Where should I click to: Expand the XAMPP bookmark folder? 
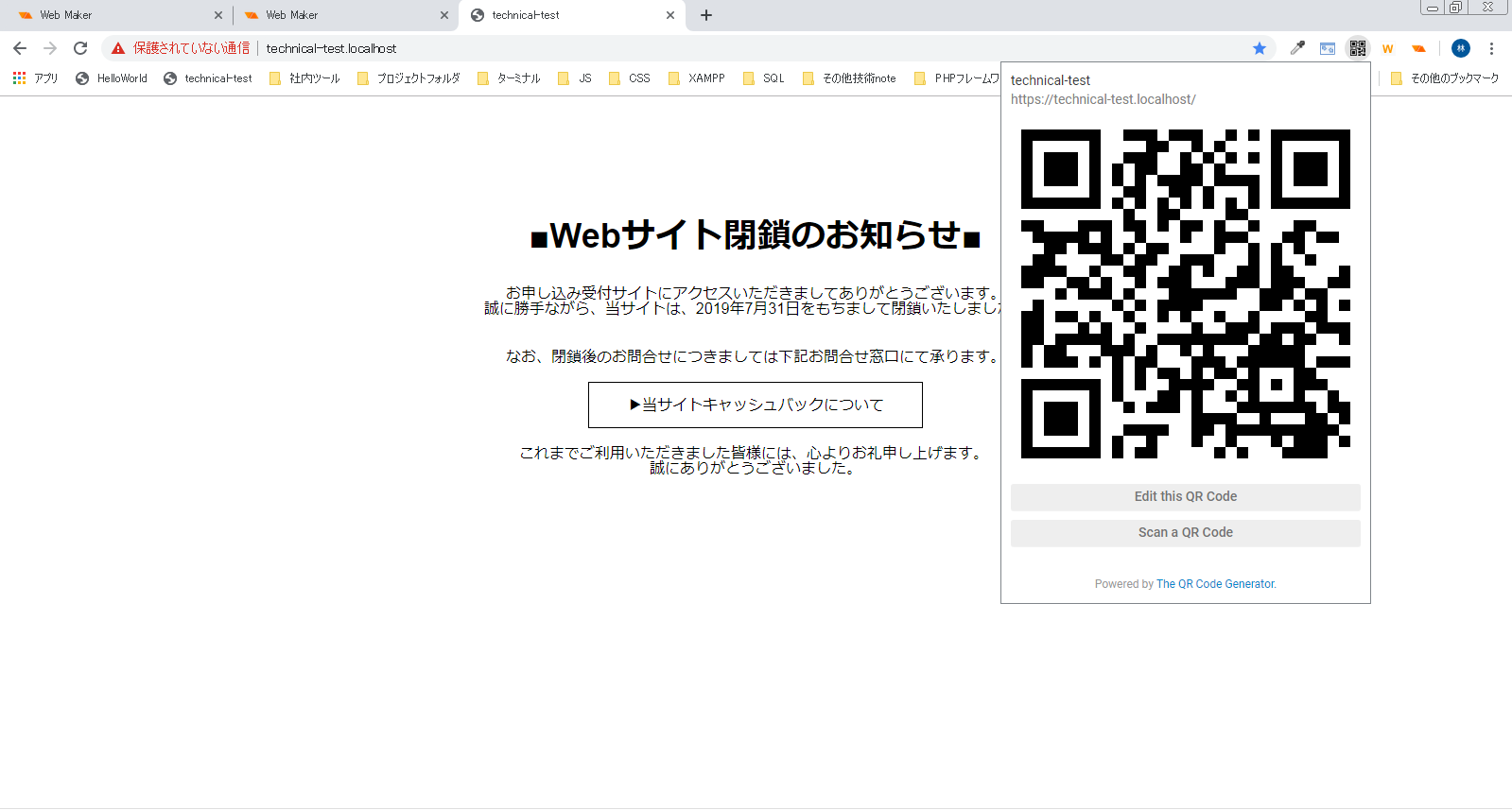point(697,78)
